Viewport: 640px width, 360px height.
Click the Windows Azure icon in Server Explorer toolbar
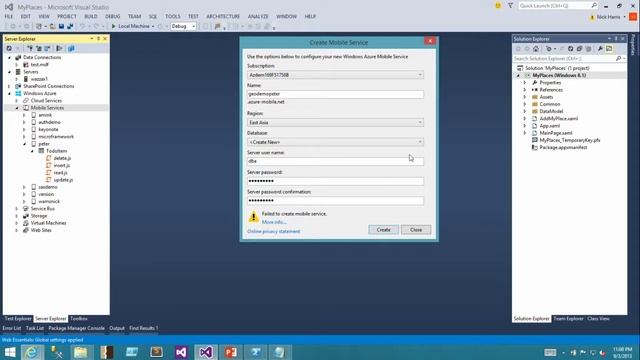coord(71,49)
